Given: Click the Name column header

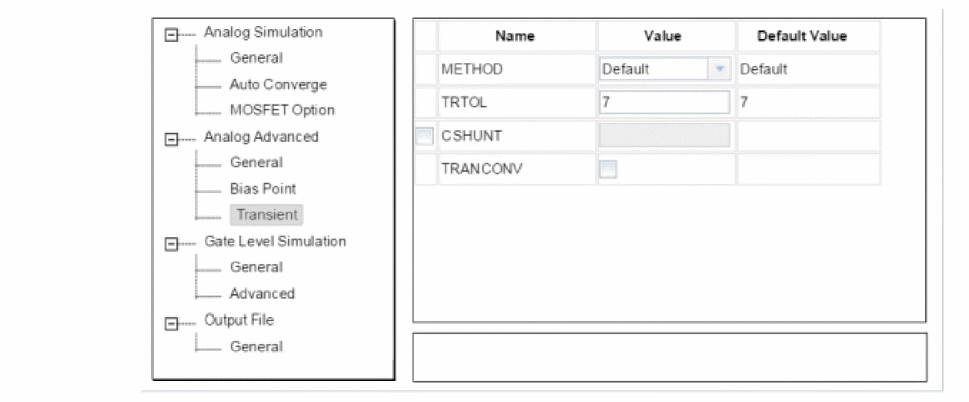Looking at the screenshot, I should click(x=515, y=36).
